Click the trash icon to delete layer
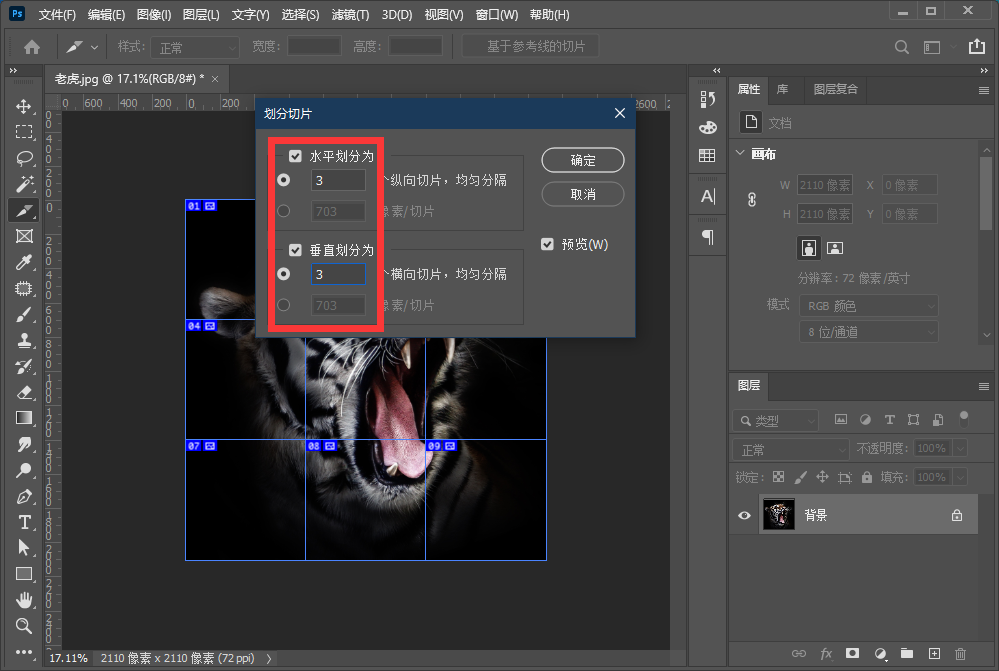This screenshot has height=671, width=999. pyautogui.click(x=961, y=653)
